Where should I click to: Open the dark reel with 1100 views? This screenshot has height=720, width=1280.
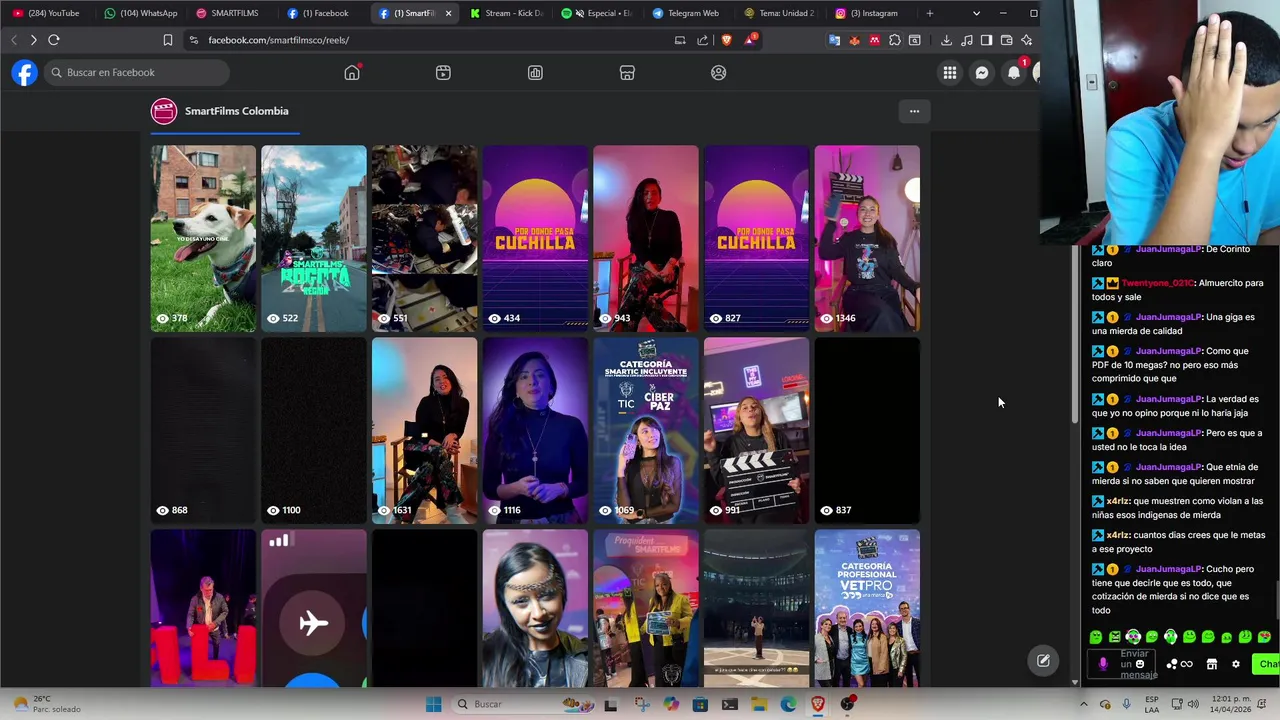click(314, 430)
